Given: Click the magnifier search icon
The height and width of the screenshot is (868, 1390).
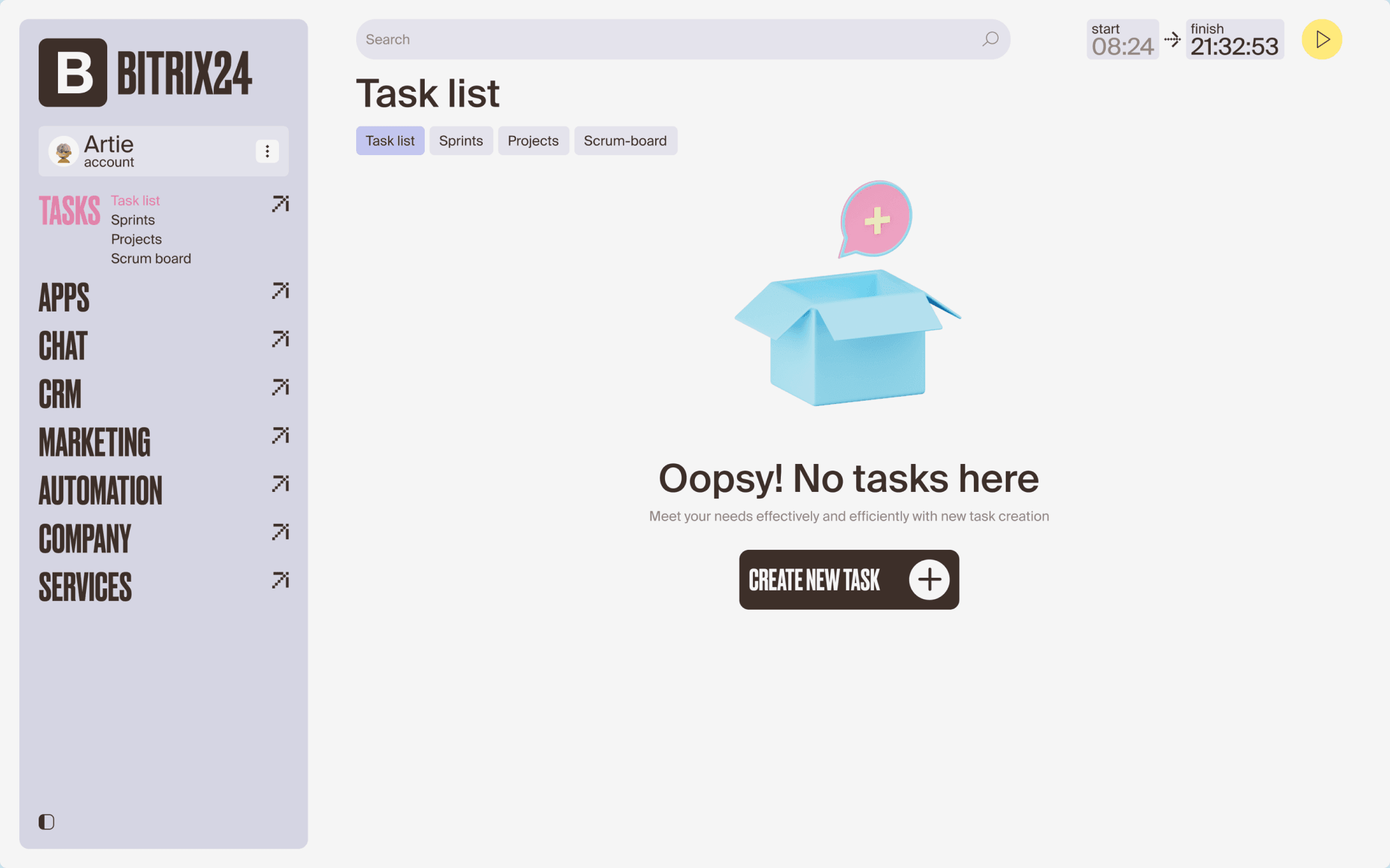Looking at the screenshot, I should (x=990, y=39).
